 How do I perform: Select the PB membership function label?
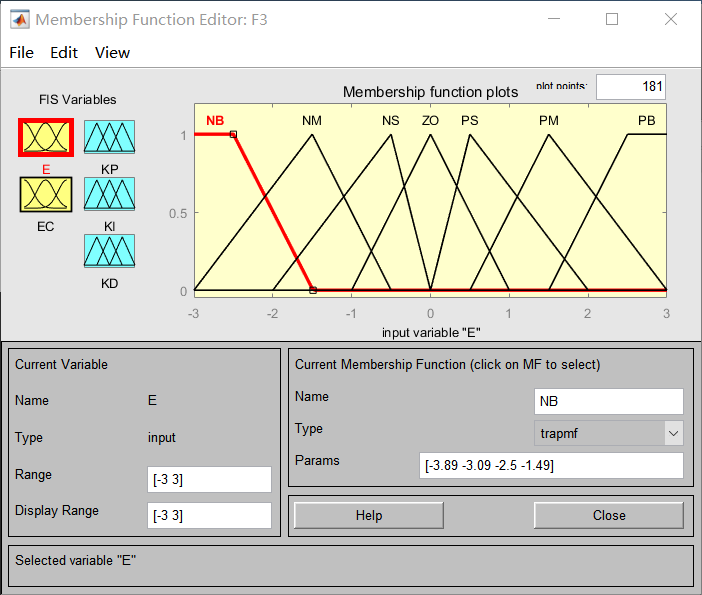[x=646, y=120]
